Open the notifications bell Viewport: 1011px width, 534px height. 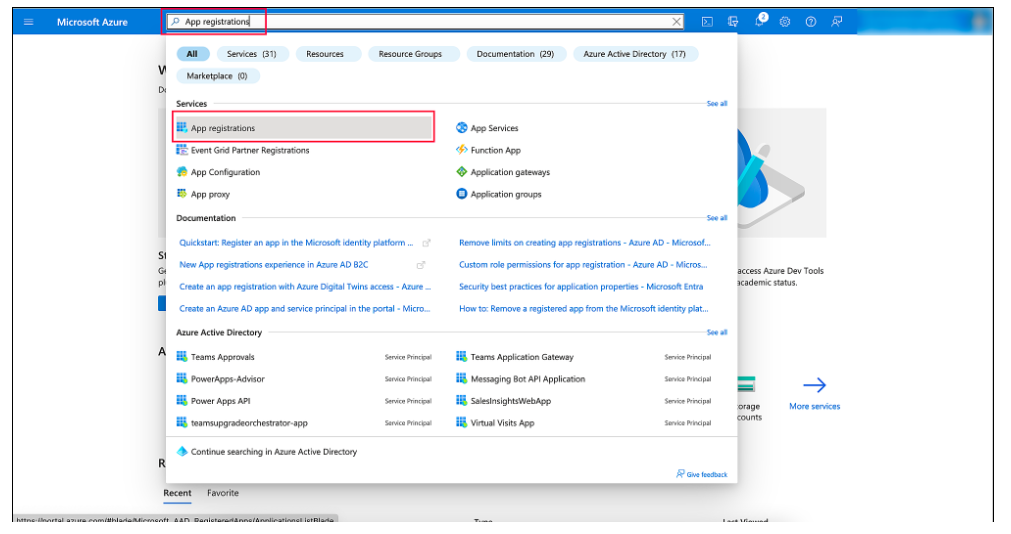tap(759, 21)
